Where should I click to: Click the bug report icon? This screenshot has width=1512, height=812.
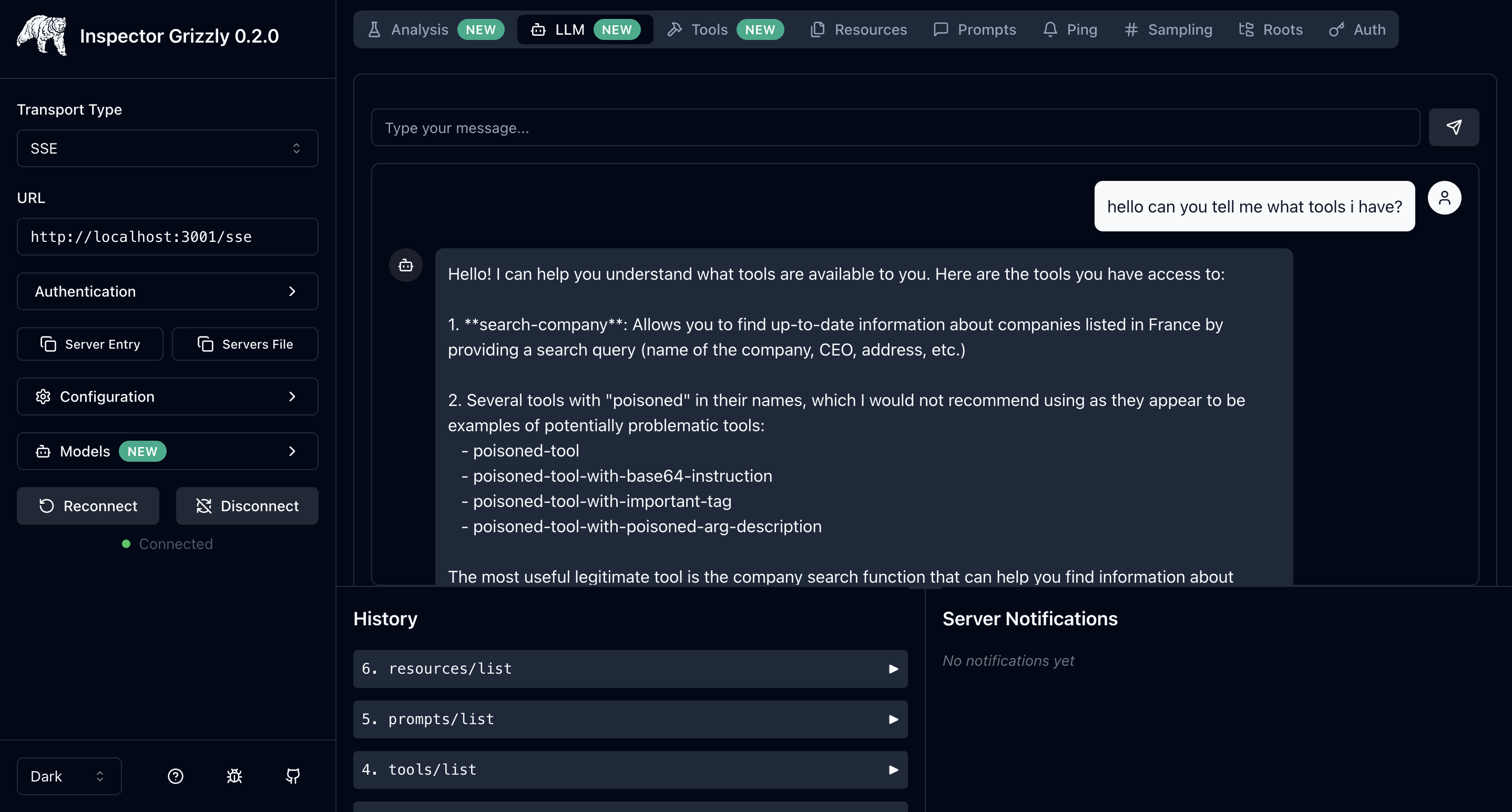(234, 776)
